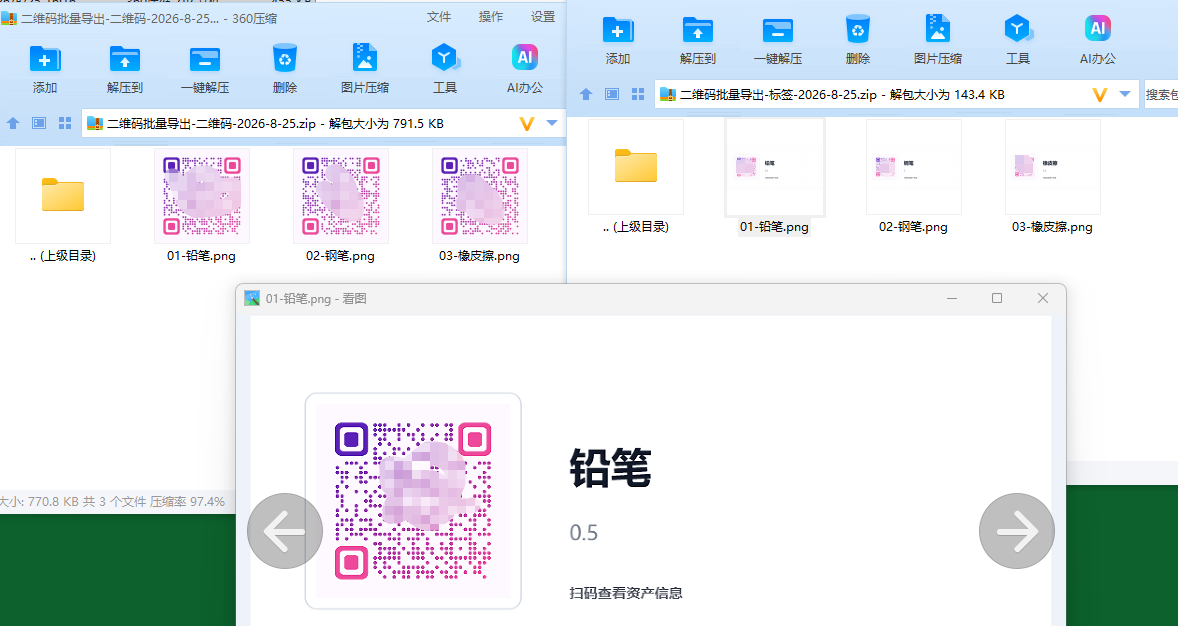Click 360压缩 app icon in left title bar
The width and height of the screenshot is (1178, 626).
tap(8, 19)
